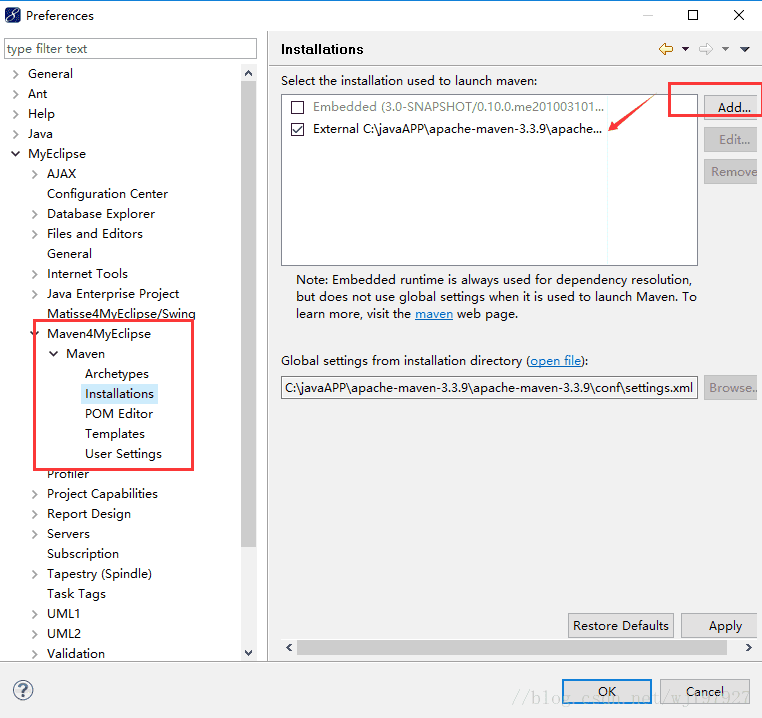This screenshot has width=762, height=718.
Task: Expand the Database Explorer node
Action: tap(35, 214)
